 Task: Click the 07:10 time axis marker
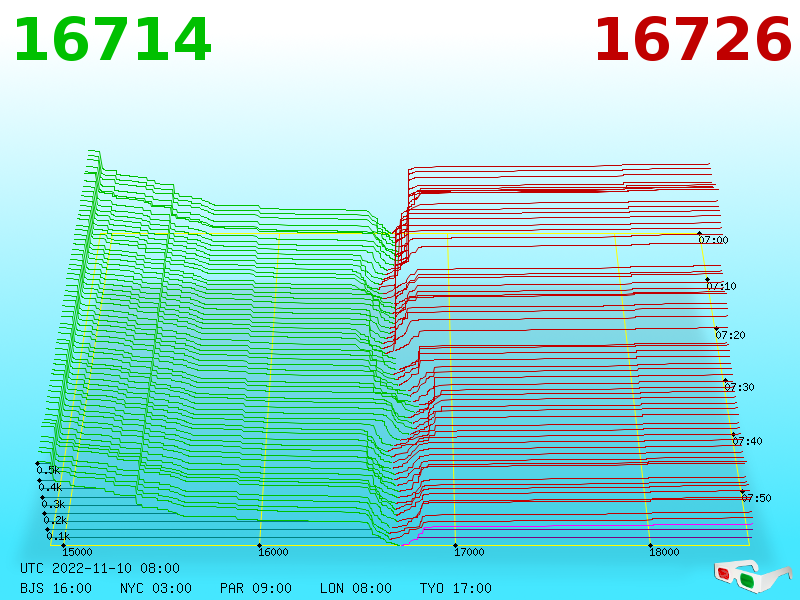coord(721,286)
